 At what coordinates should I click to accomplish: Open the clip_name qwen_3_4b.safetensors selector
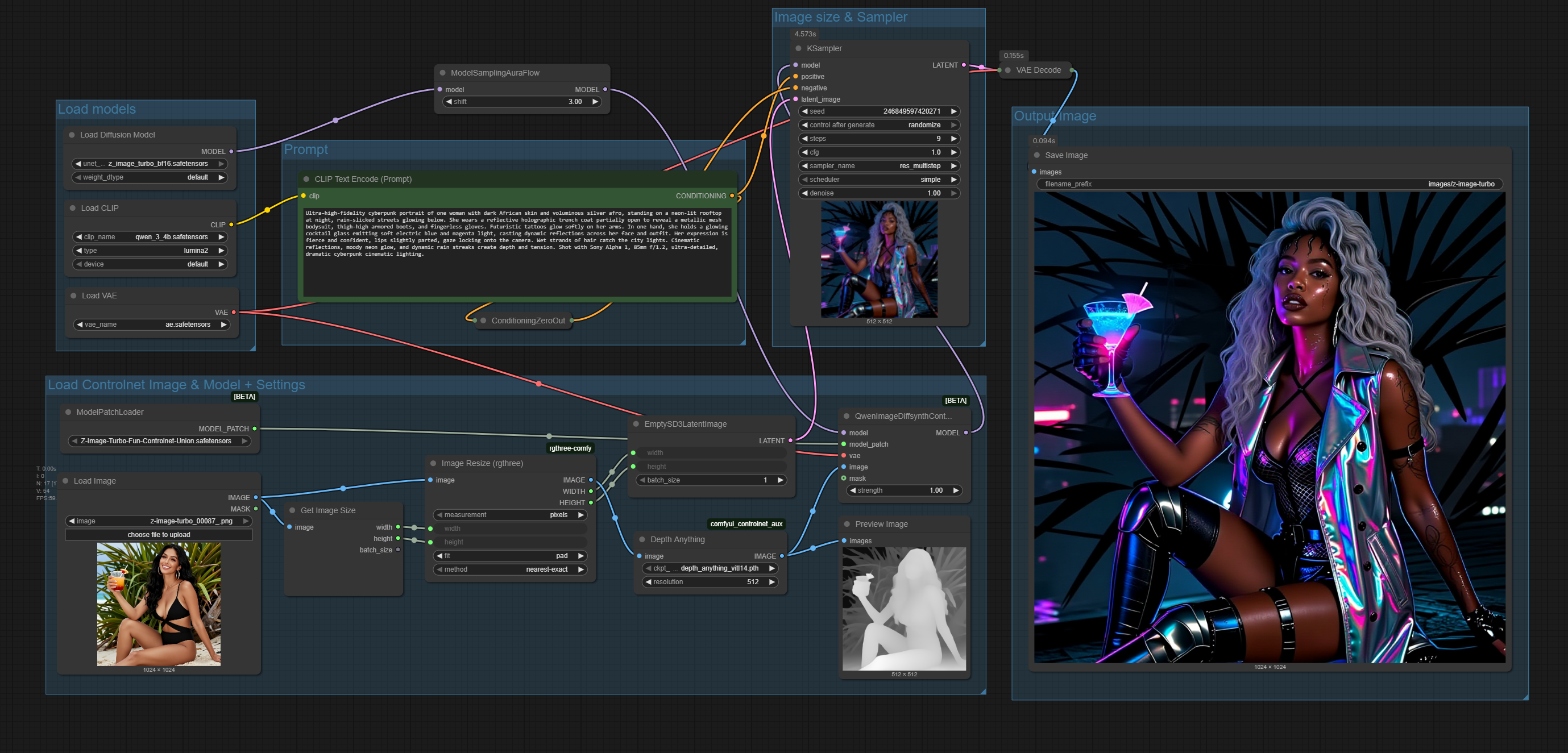coord(150,237)
